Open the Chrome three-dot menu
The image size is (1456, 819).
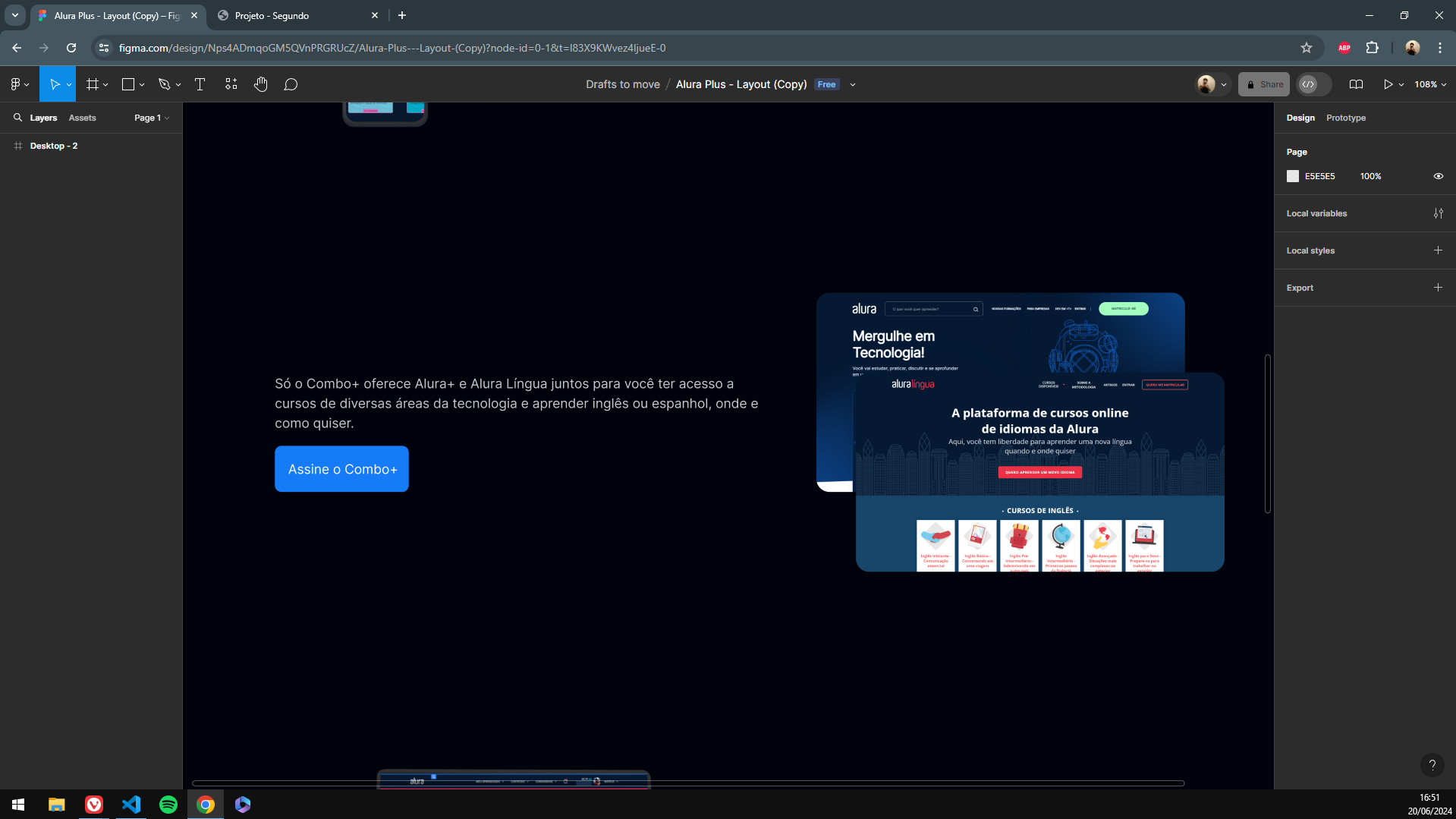(x=1440, y=48)
